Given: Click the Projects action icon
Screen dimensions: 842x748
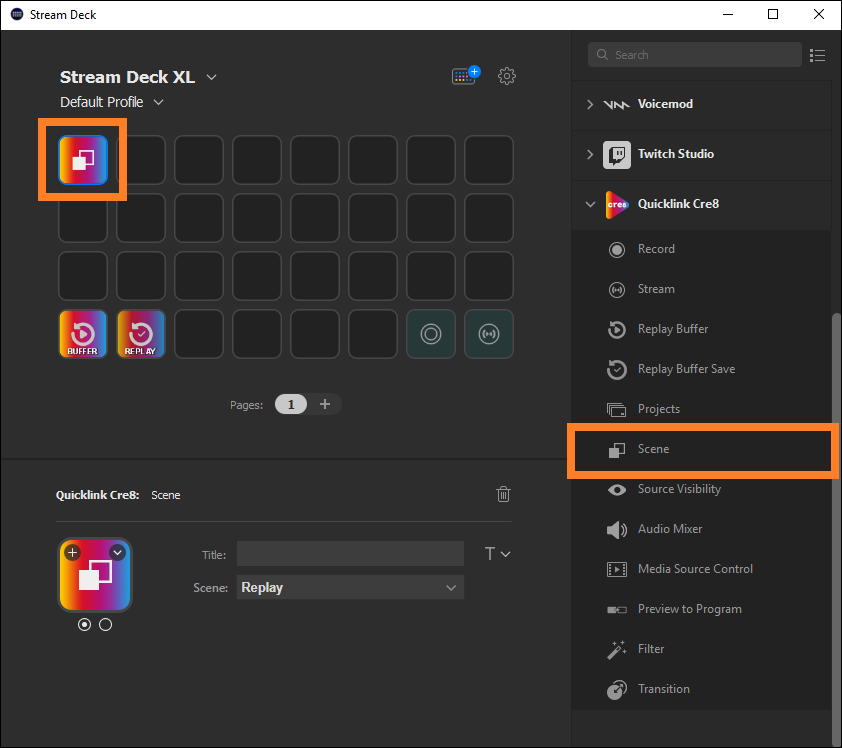Looking at the screenshot, I should point(616,410).
